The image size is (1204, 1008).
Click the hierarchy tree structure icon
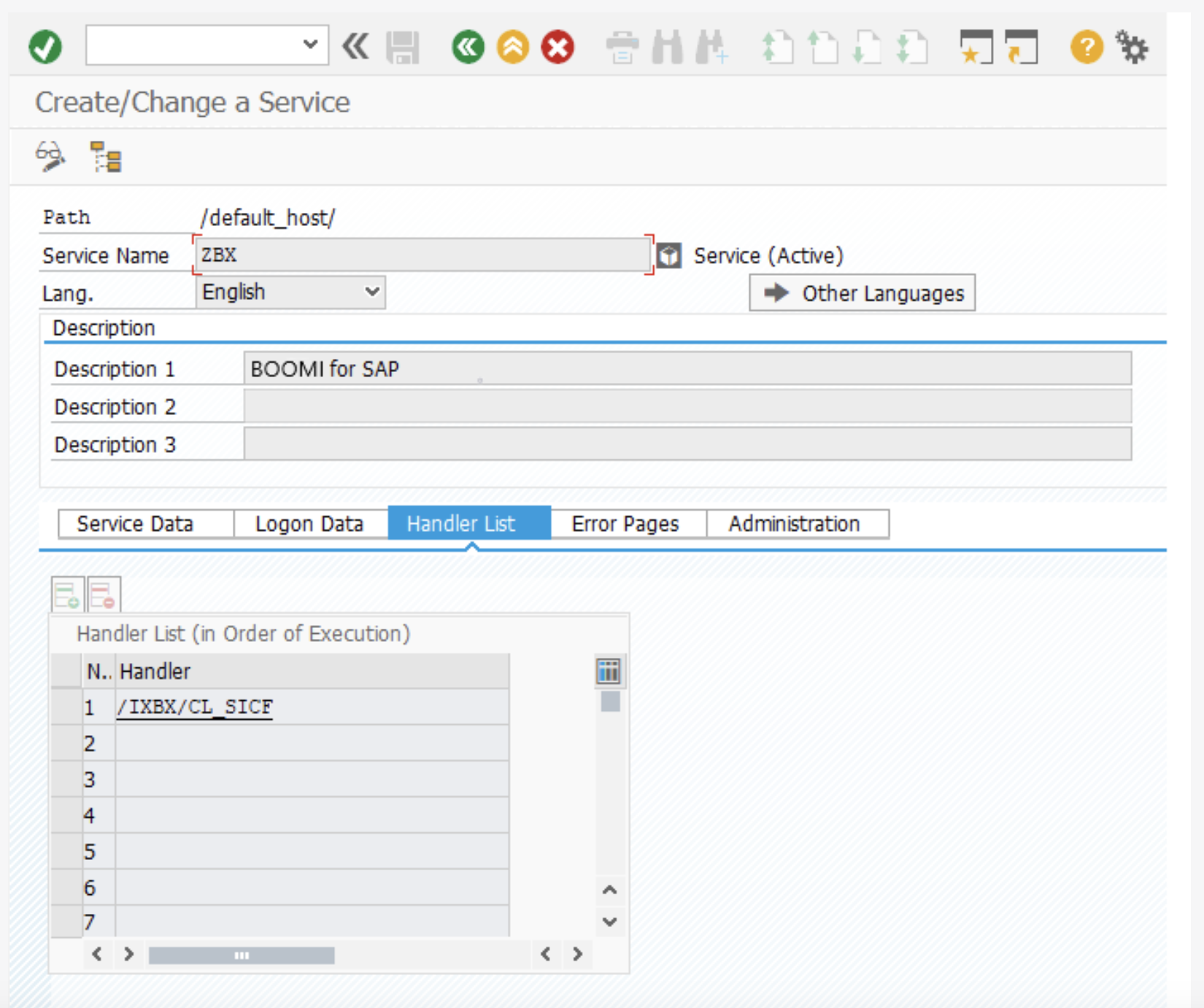pyautogui.click(x=106, y=157)
